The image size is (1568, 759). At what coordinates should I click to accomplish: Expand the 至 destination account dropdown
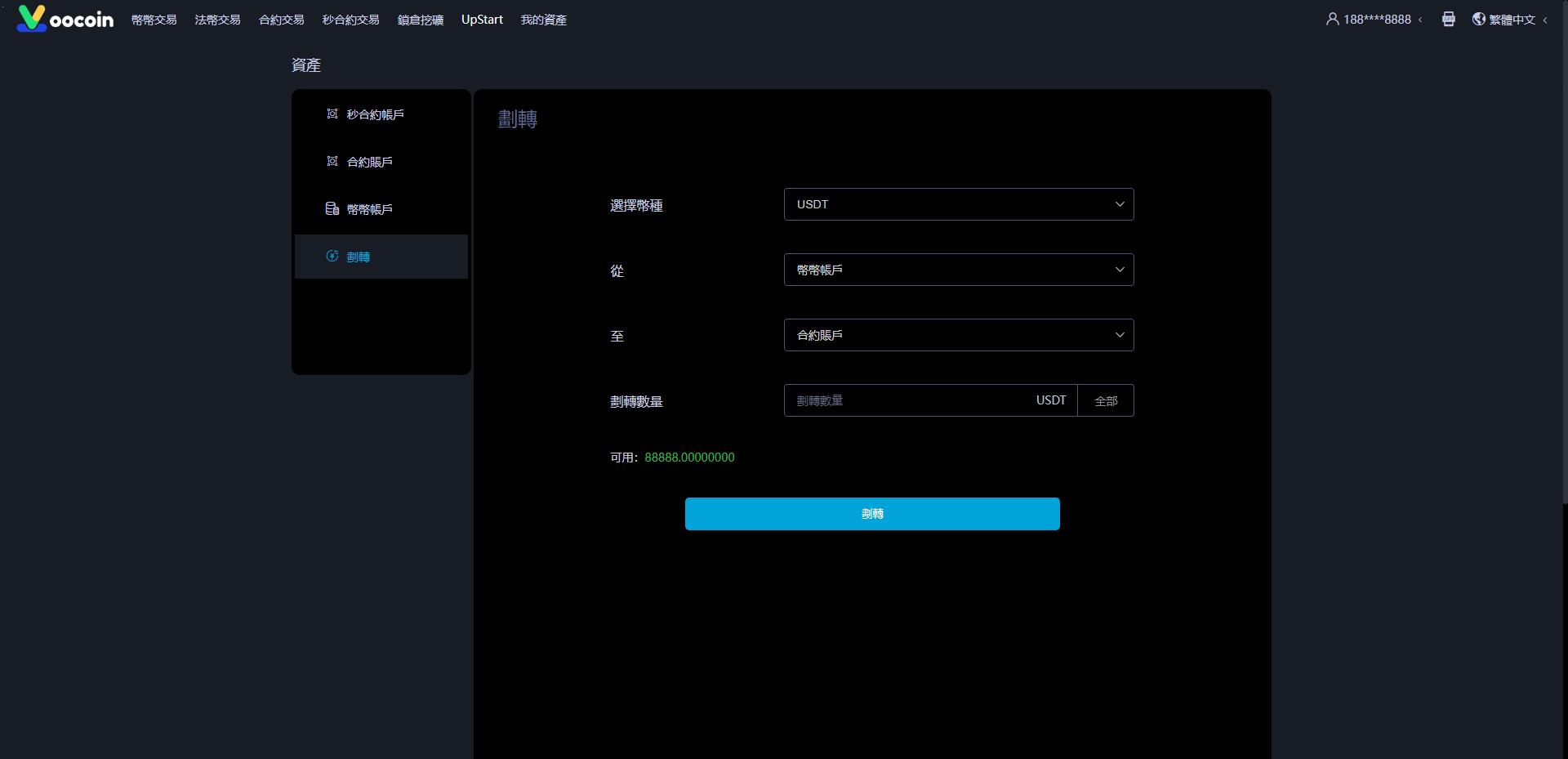point(958,335)
